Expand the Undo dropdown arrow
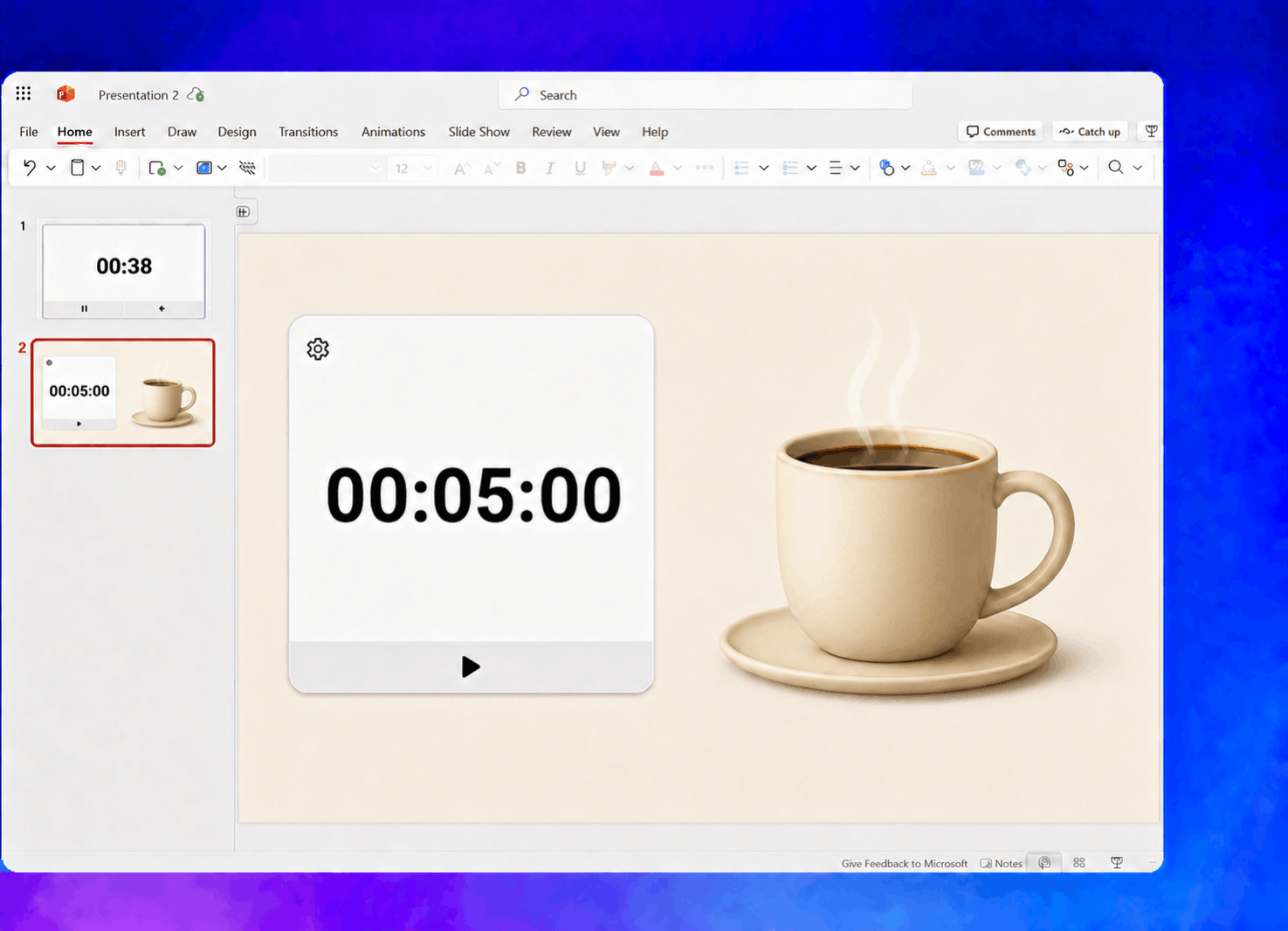 (51, 168)
